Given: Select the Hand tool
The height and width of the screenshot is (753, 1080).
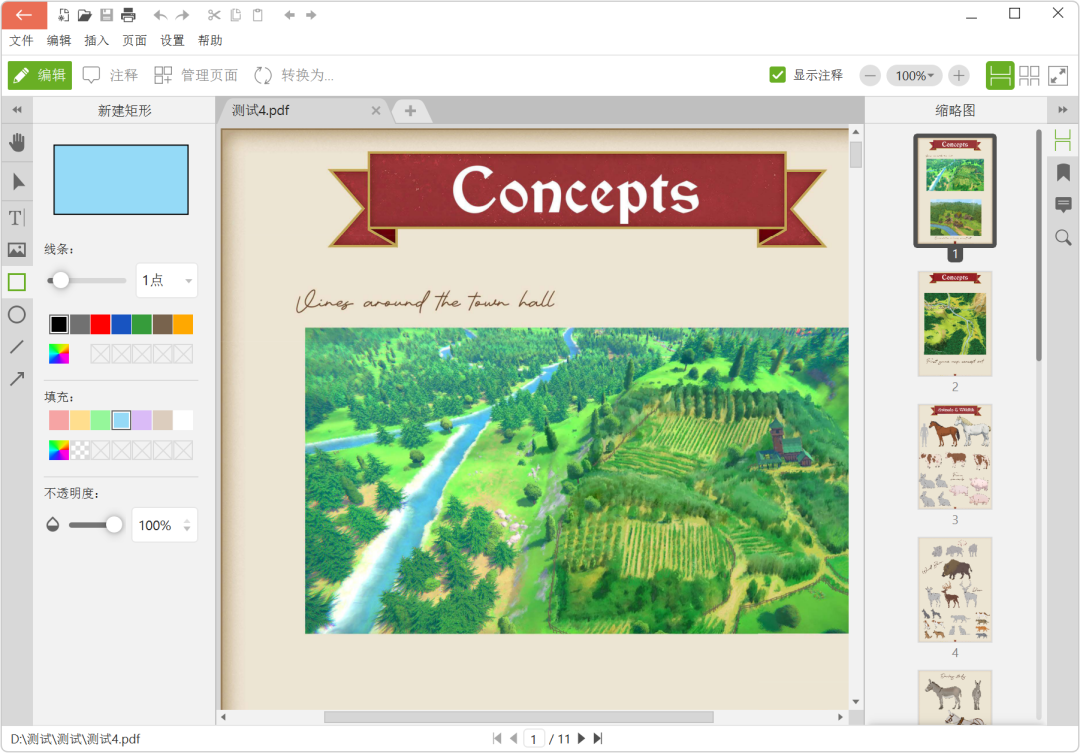Looking at the screenshot, I should pyautogui.click(x=17, y=143).
